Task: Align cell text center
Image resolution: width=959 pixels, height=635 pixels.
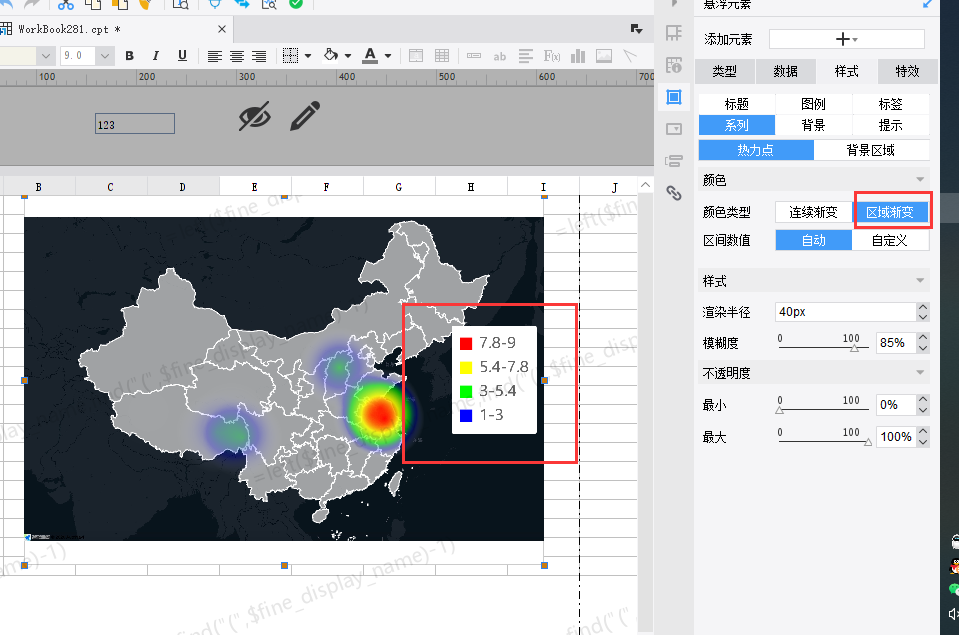Action: coord(237,56)
